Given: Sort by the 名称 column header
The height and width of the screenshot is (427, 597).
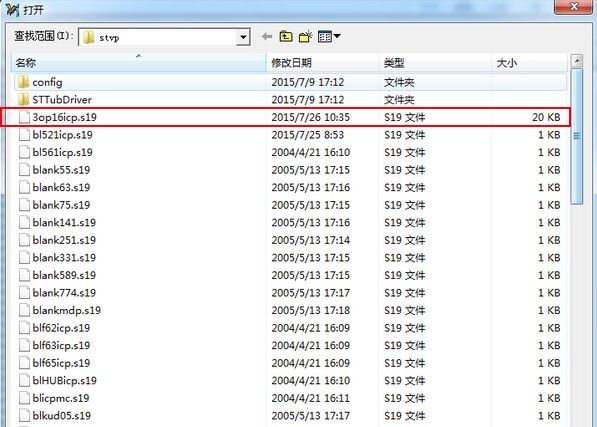Looking at the screenshot, I should click(139, 62).
